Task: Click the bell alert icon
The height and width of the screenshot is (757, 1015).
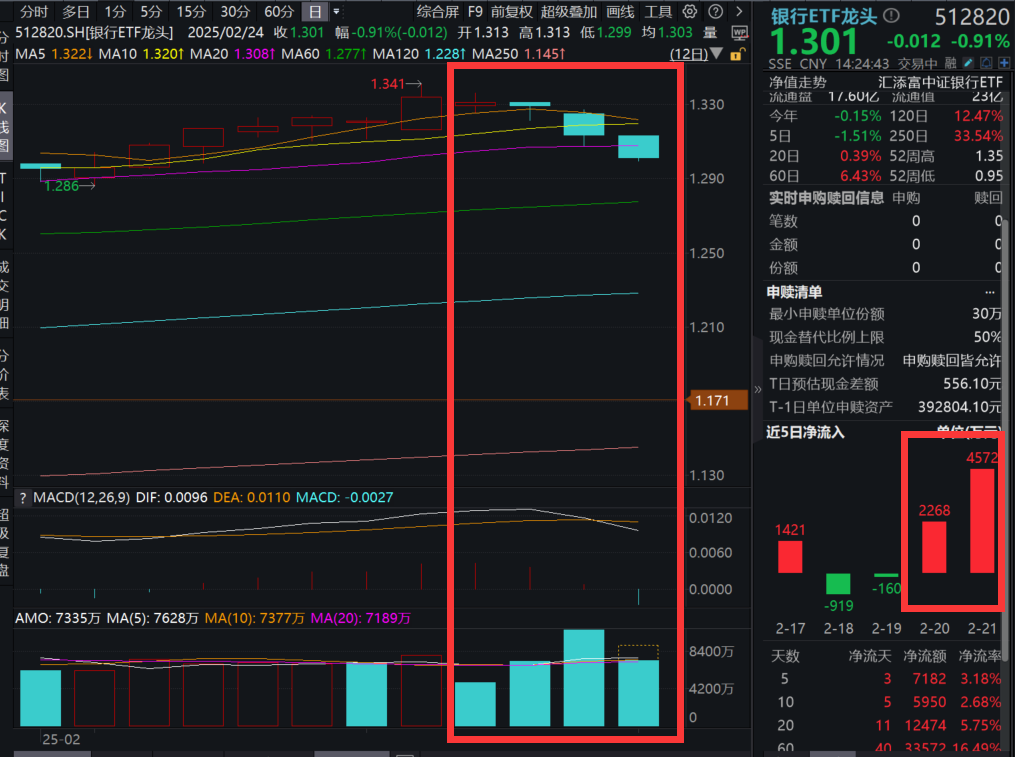Action: 986,63
